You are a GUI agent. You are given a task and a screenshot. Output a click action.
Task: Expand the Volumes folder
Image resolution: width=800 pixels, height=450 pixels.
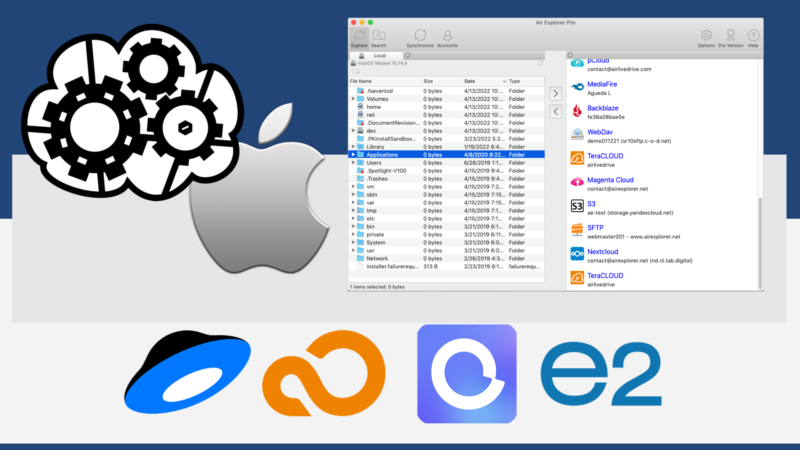tap(353, 99)
